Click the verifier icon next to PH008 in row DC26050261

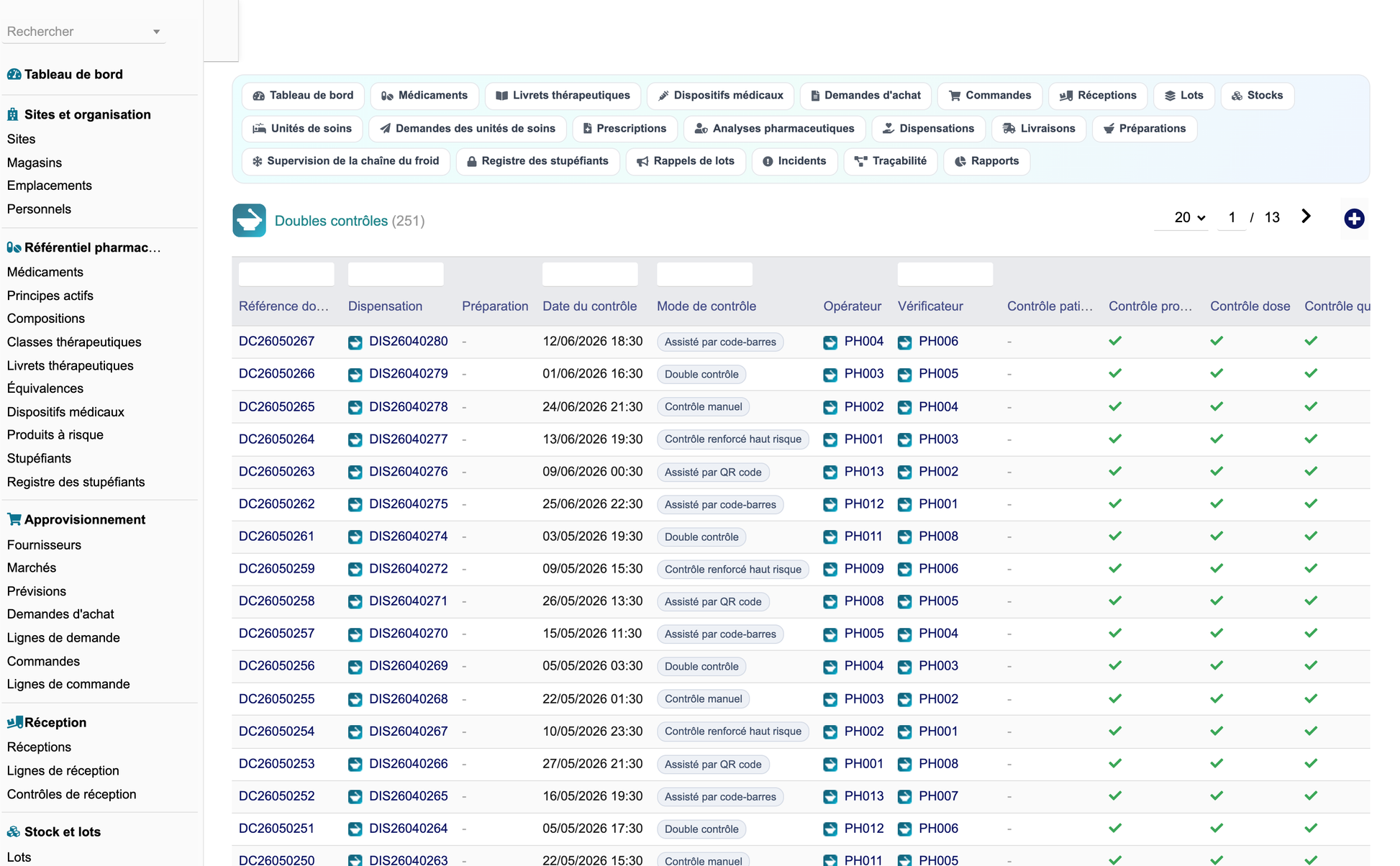[x=905, y=537]
